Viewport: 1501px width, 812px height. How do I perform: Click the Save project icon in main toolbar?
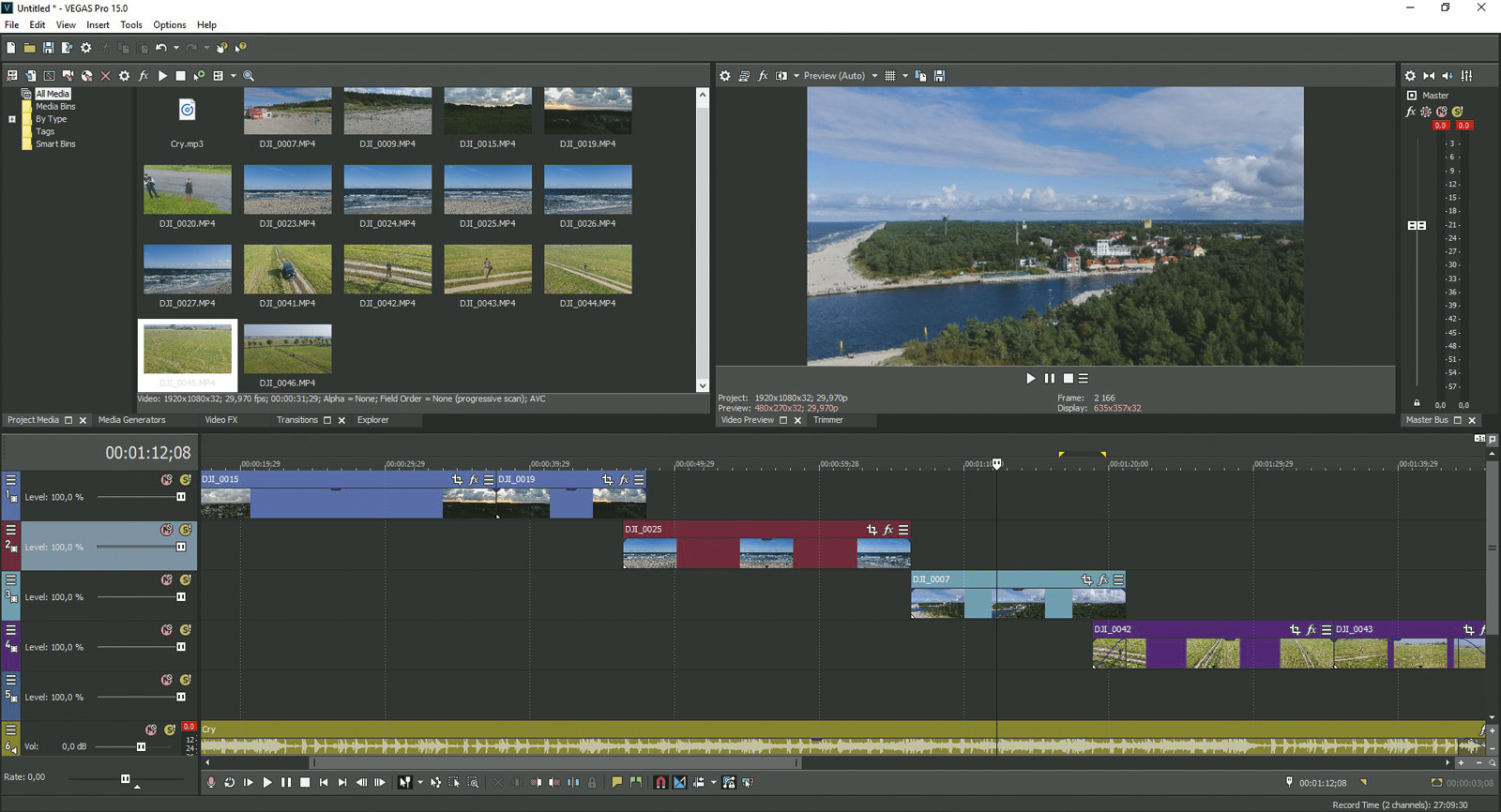click(x=48, y=48)
